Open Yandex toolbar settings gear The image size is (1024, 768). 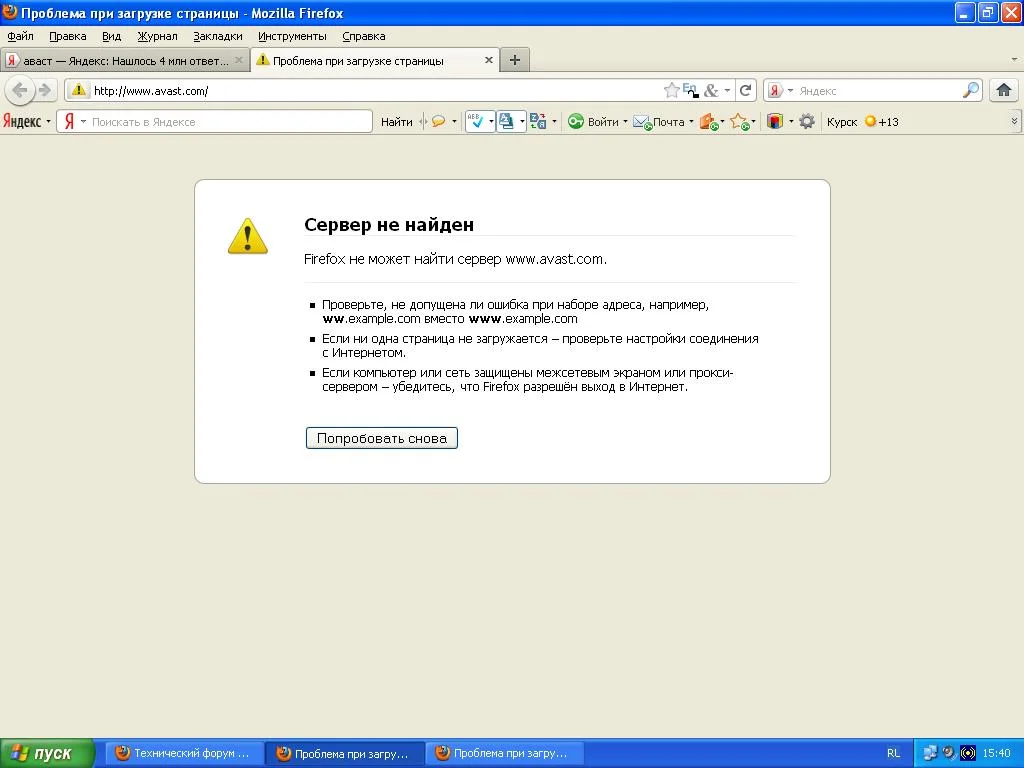click(807, 121)
